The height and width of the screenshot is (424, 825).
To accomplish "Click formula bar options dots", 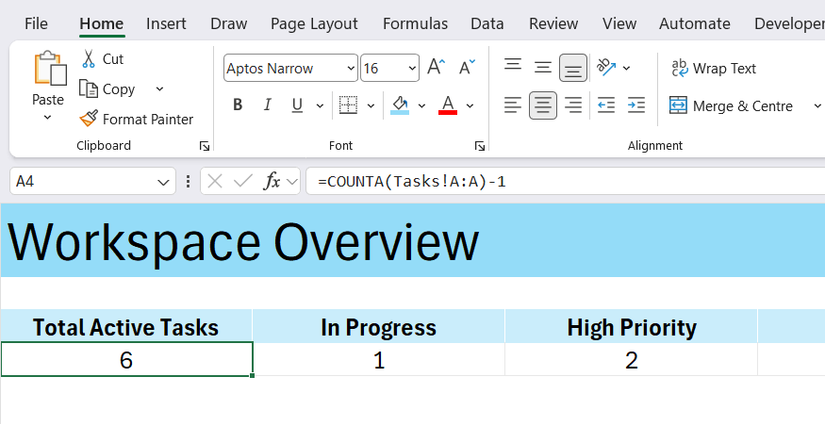I will coord(188,181).
